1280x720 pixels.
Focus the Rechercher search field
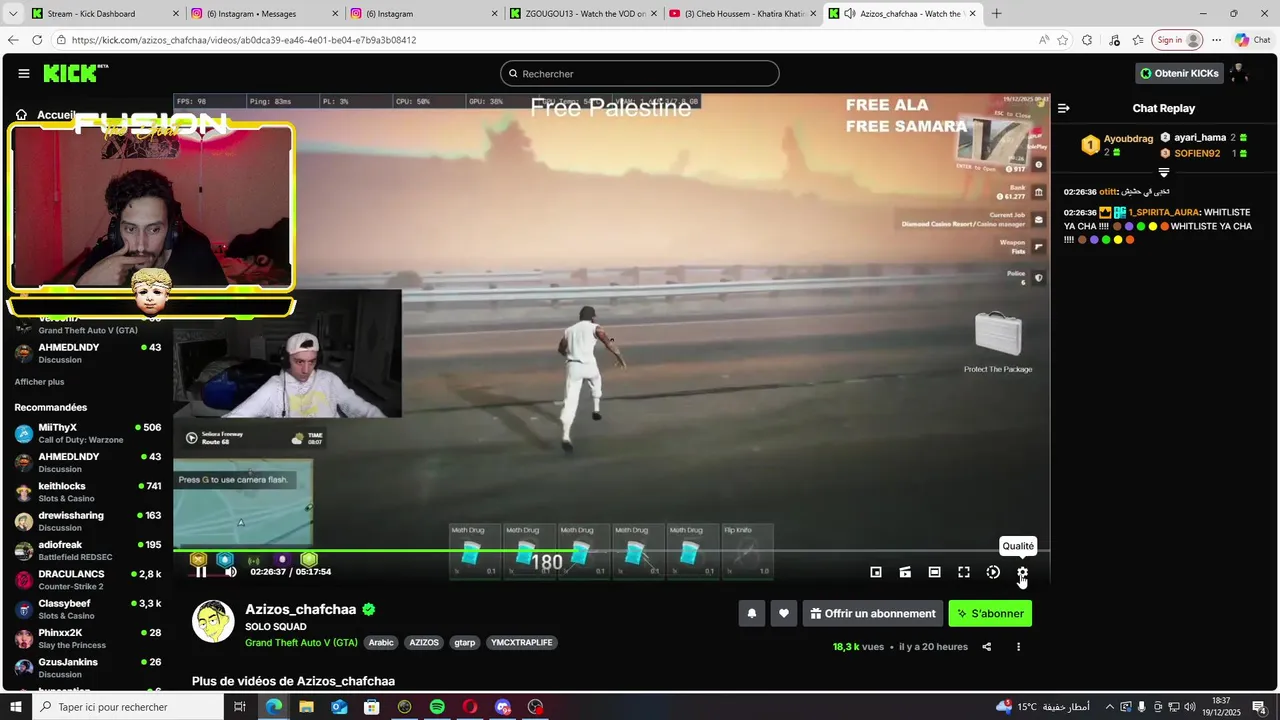pyautogui.click(x=640, y=73)
